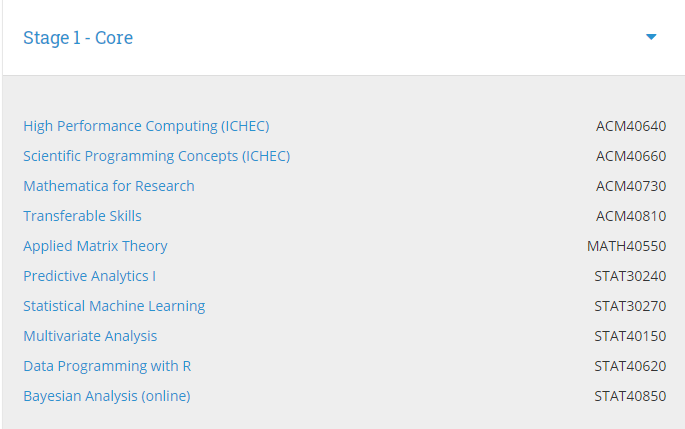The height and width of the screenshot is (429, 685).
Task: Select Data Programming with R
Action: pos(107,366)
